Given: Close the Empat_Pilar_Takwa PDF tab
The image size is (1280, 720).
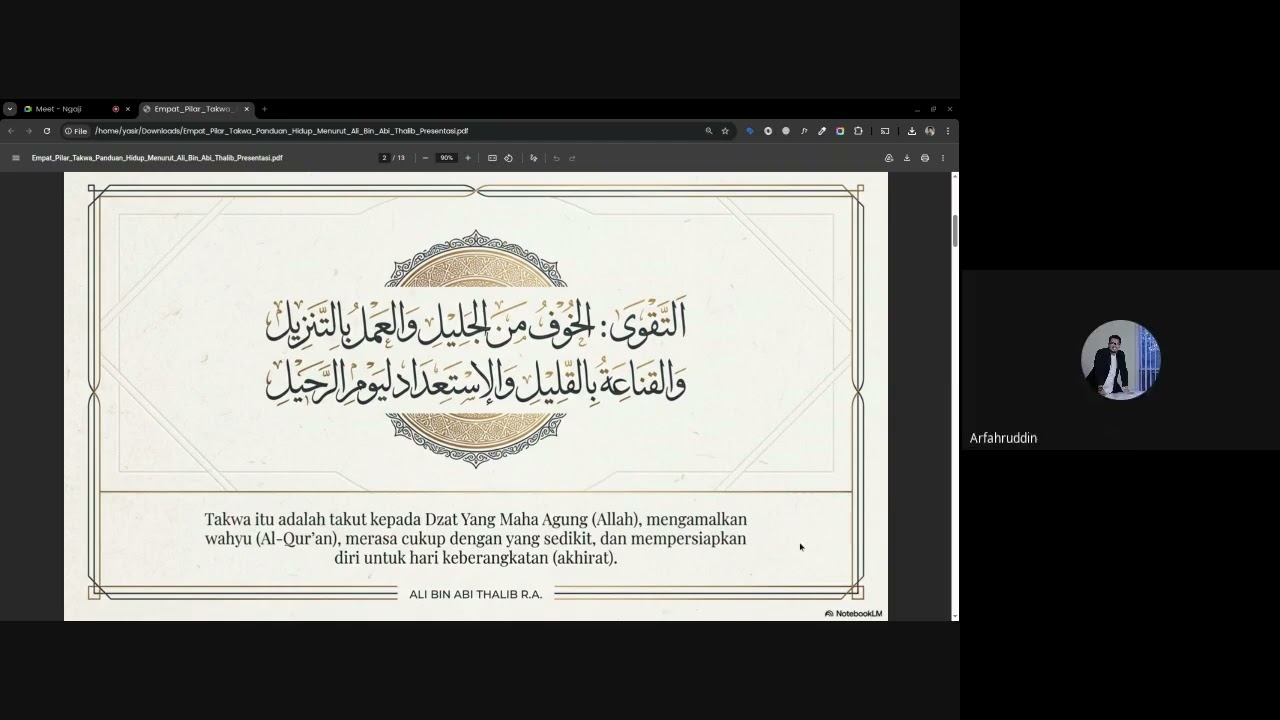Looking at the screenshot, I should (246, 109).
